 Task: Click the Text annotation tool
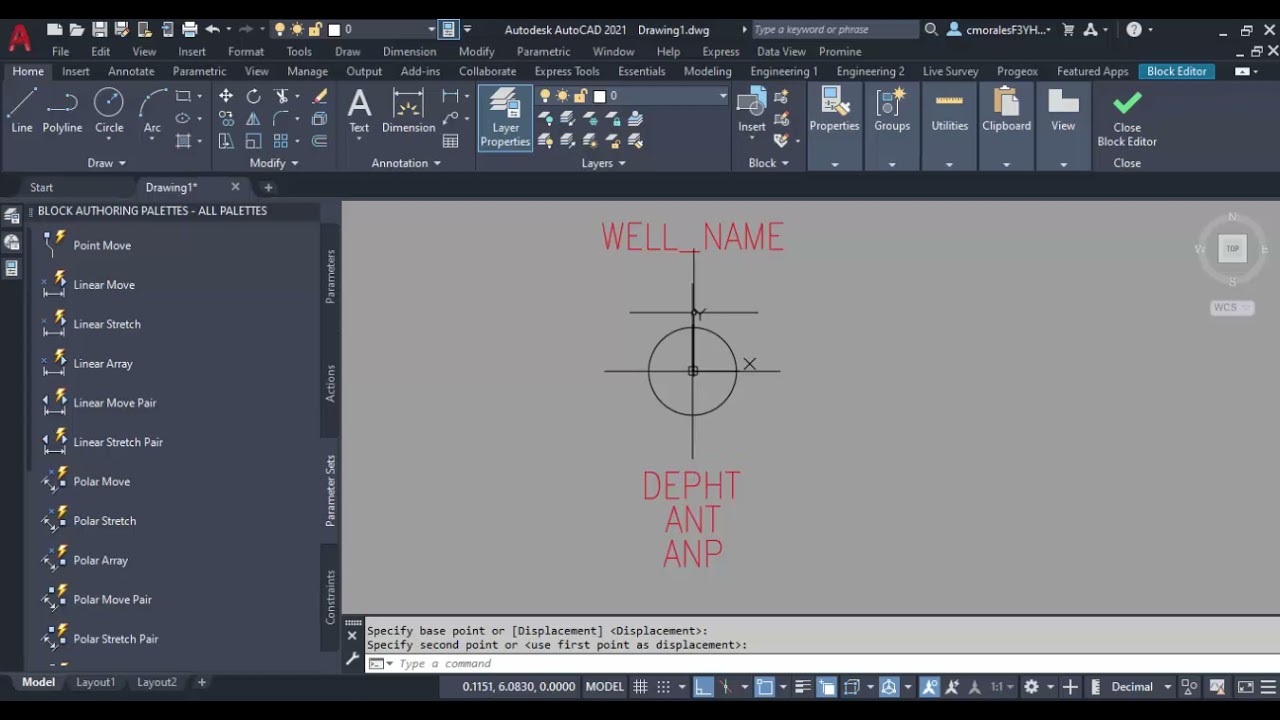tap(359, 110)
